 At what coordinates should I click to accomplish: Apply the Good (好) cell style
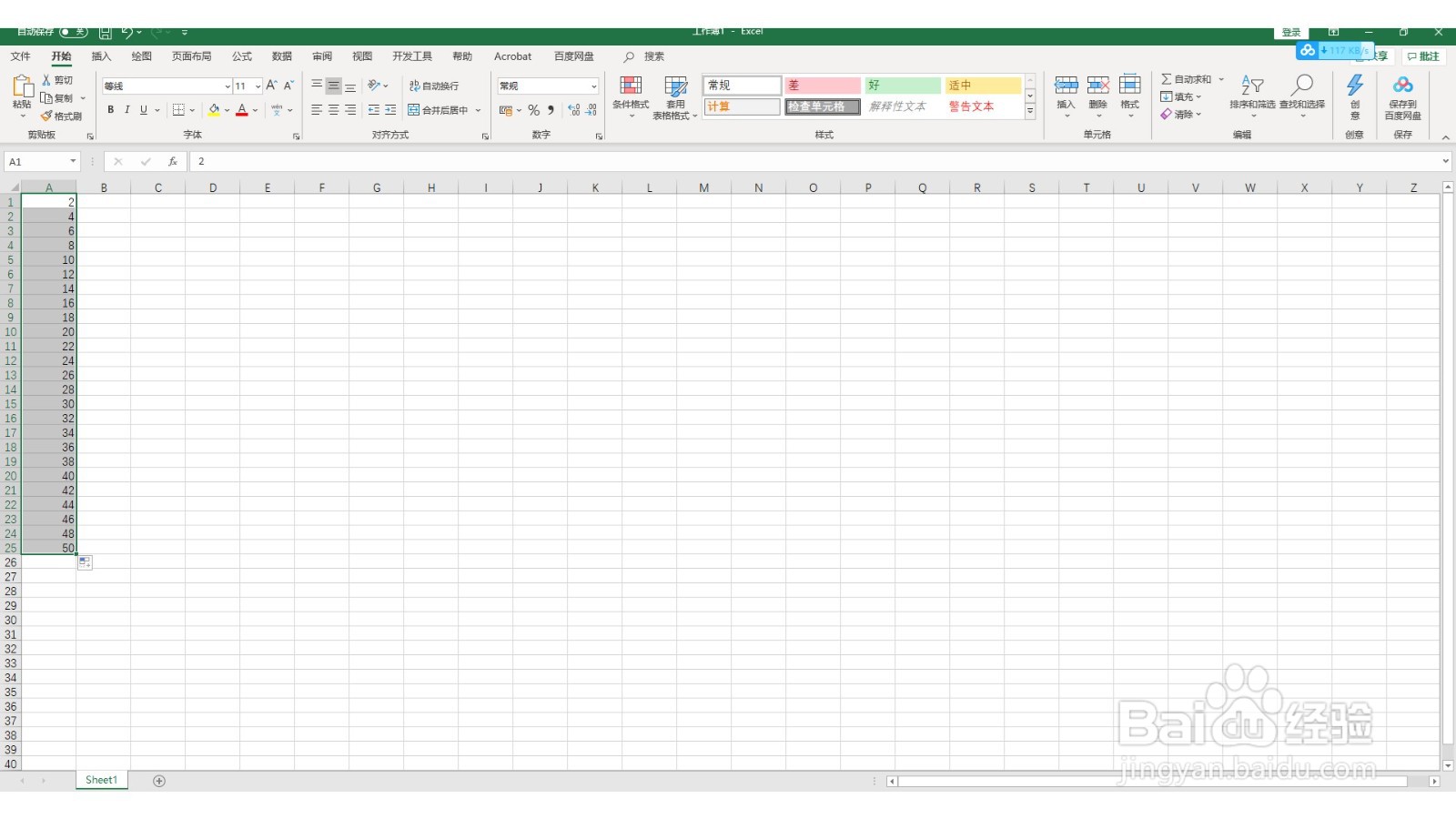coord(903,85)
